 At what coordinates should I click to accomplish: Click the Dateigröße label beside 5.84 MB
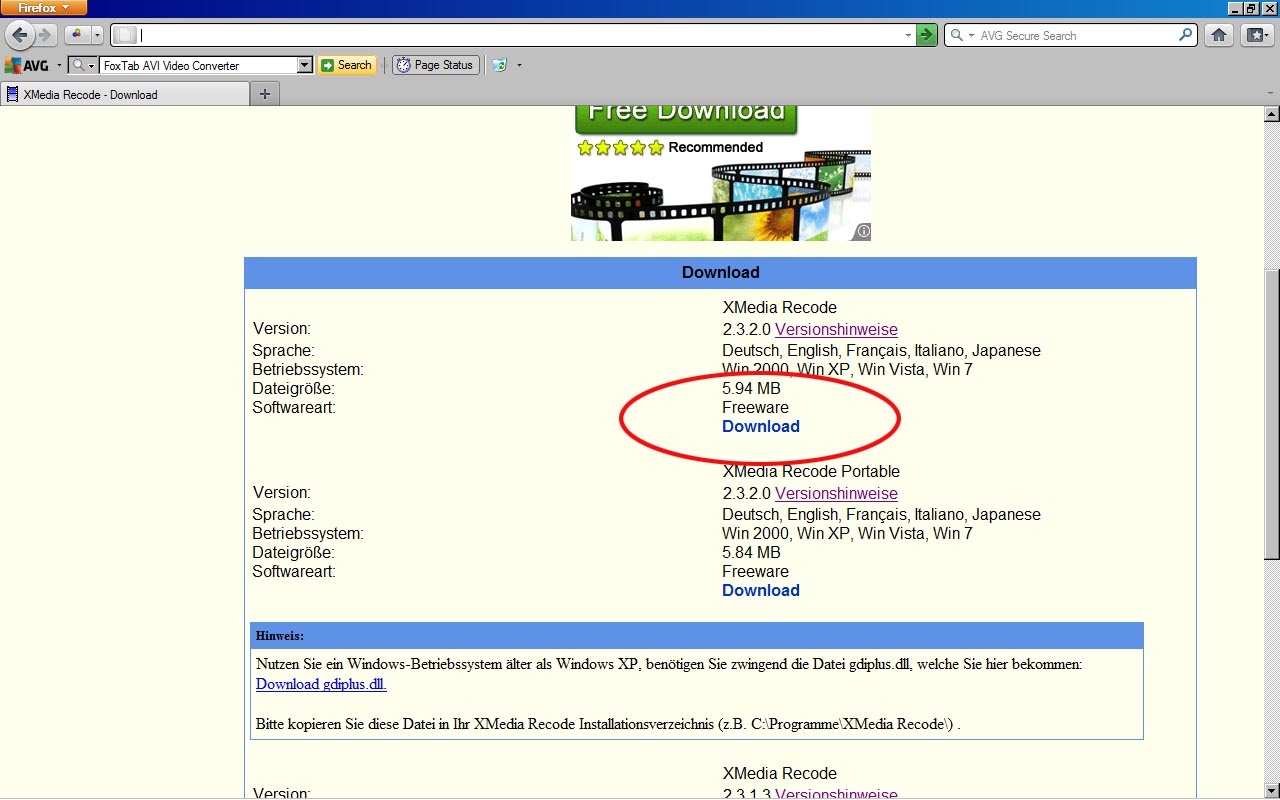(x=293, y=552)
